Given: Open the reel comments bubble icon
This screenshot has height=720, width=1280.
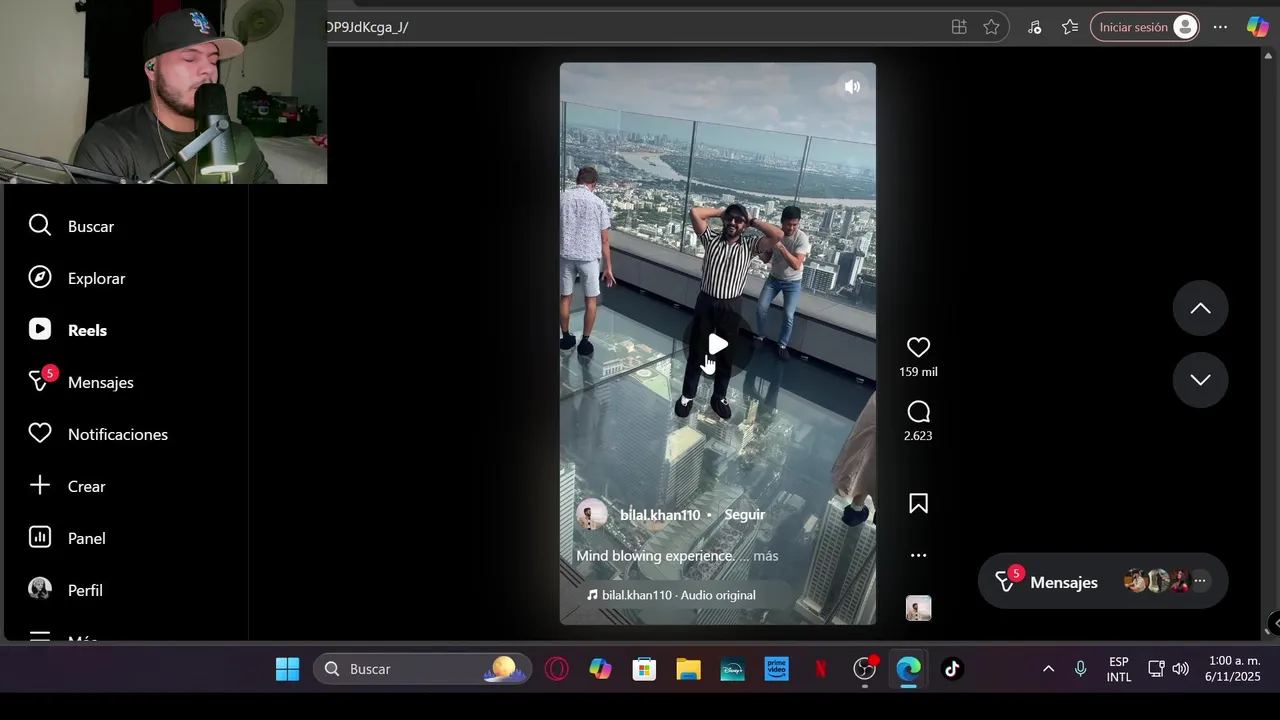Looking at the screenshot, I should coord(918,412).
